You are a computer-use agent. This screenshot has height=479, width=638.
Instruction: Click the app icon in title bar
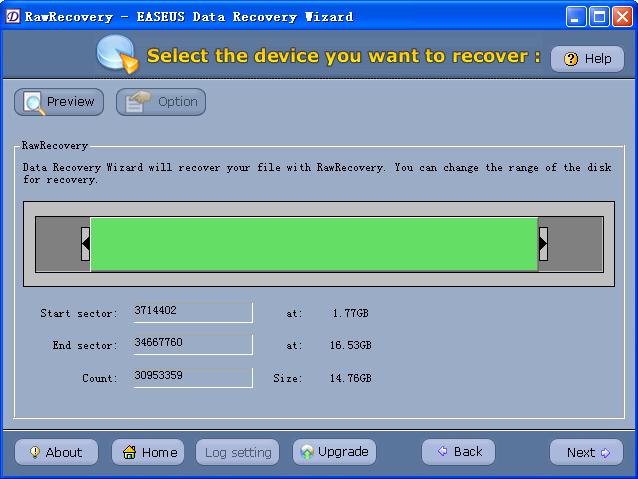pos(13,17)
